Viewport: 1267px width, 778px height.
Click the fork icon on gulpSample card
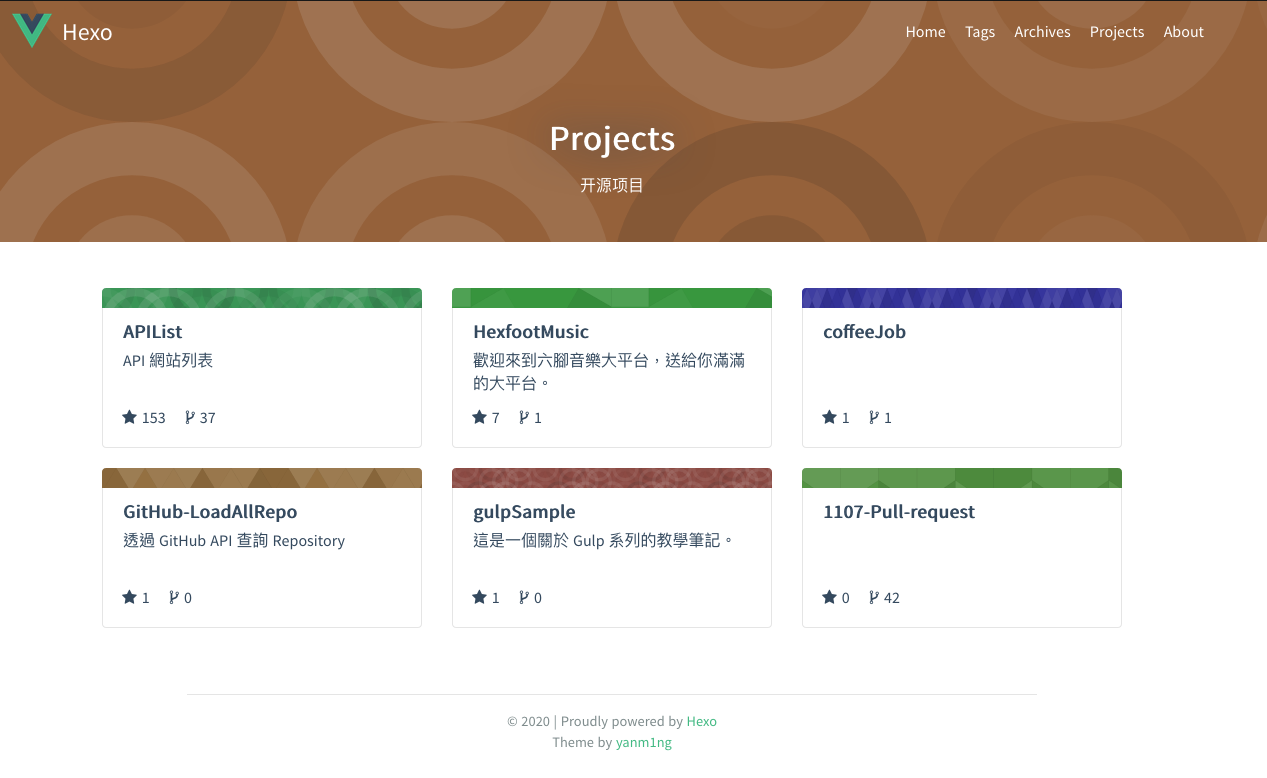coord(523,597)
